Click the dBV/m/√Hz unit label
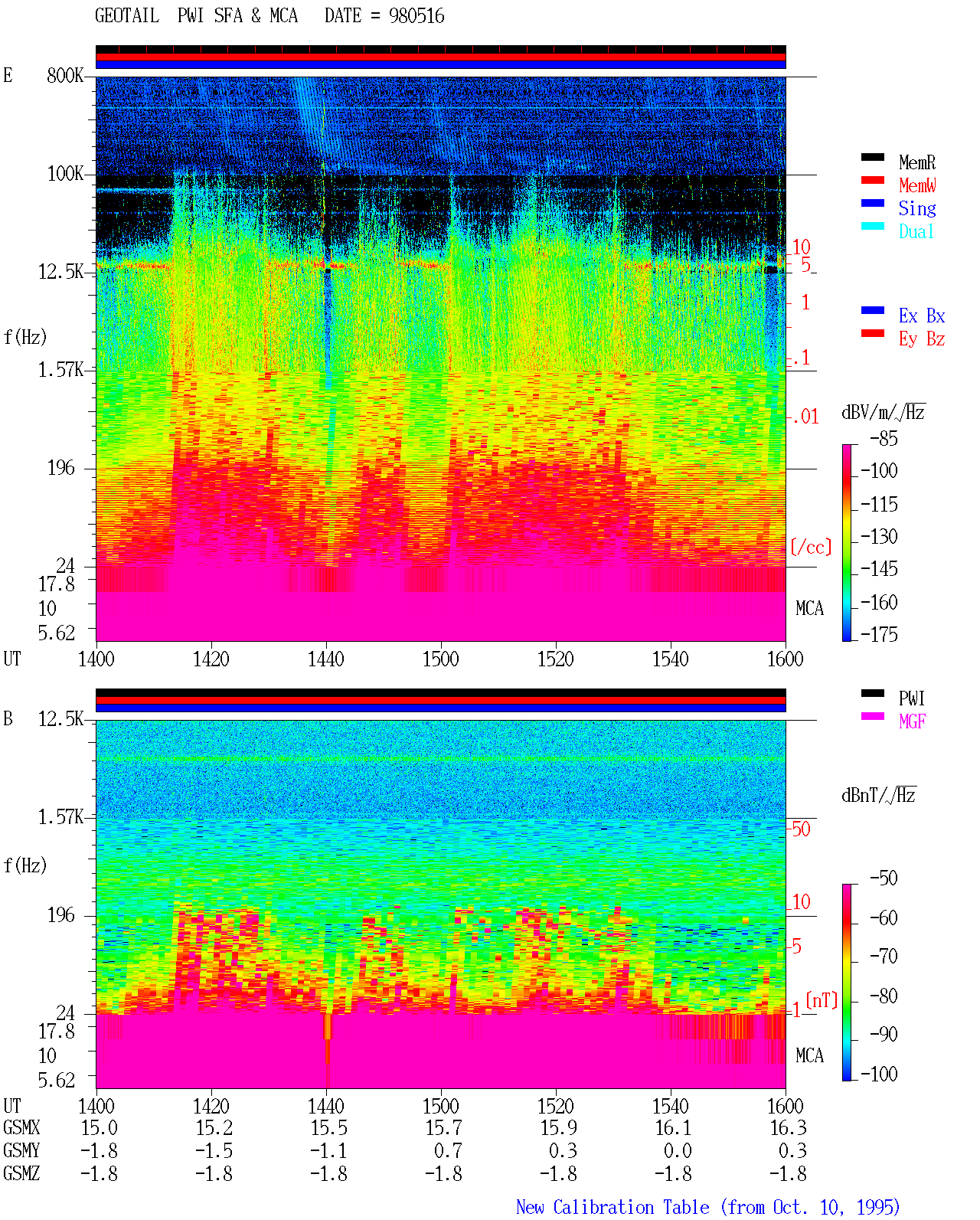The width and height of the screenshot is (980, 1220). [884, 412]
